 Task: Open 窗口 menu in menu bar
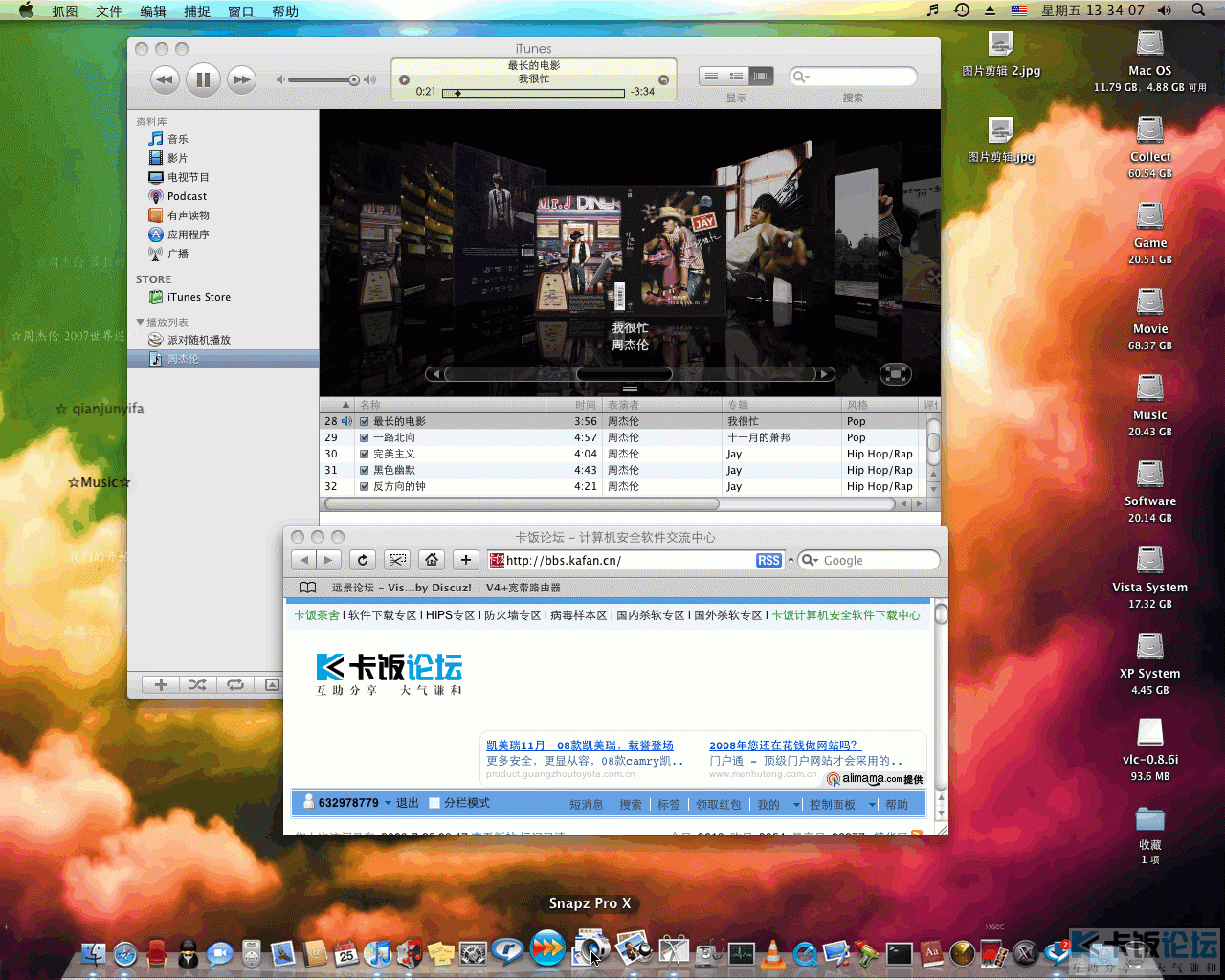(x=241, y=11)
